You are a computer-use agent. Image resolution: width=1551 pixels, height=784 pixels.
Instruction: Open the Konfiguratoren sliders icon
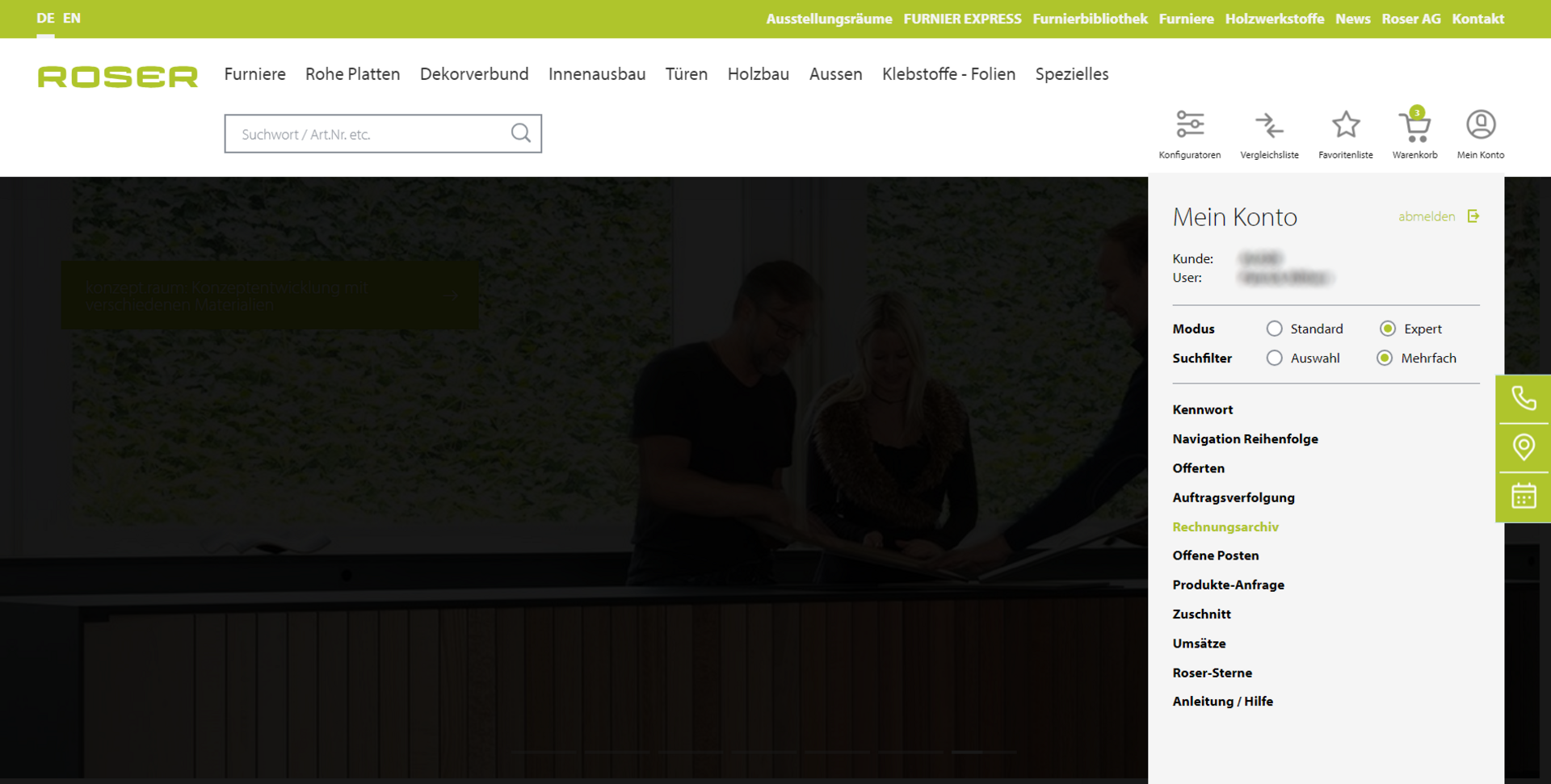1190,124
